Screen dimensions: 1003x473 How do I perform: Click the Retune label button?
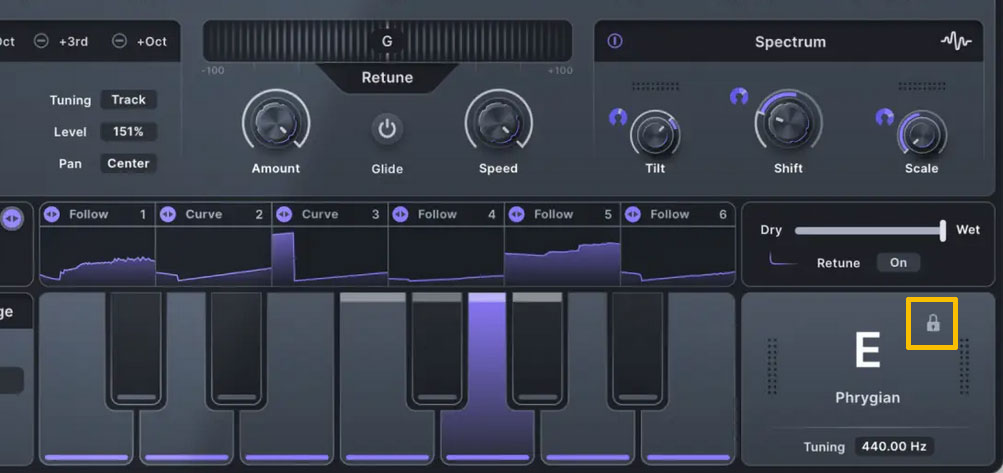tap(387, 77)
